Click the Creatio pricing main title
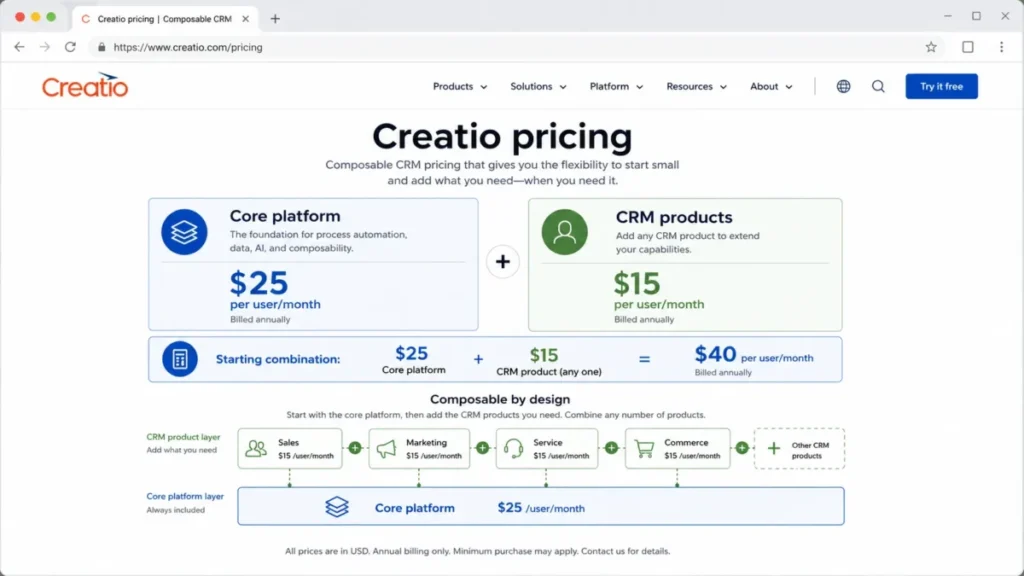The width and height of the screenshot is (1024, 576). click(x=502, y=136)
